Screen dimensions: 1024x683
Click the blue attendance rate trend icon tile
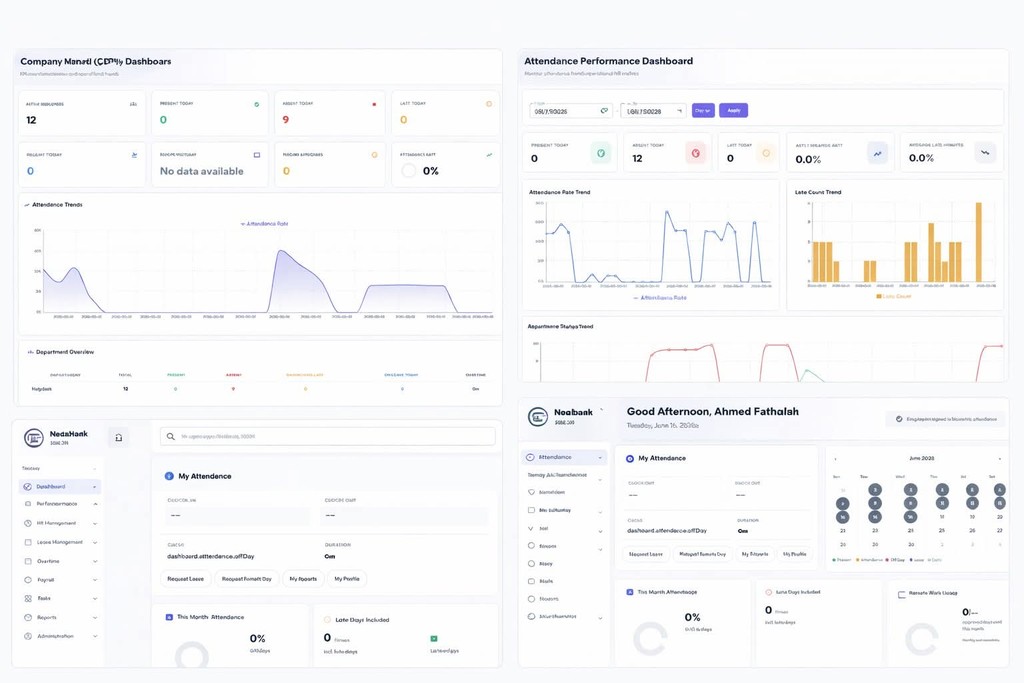877,153
